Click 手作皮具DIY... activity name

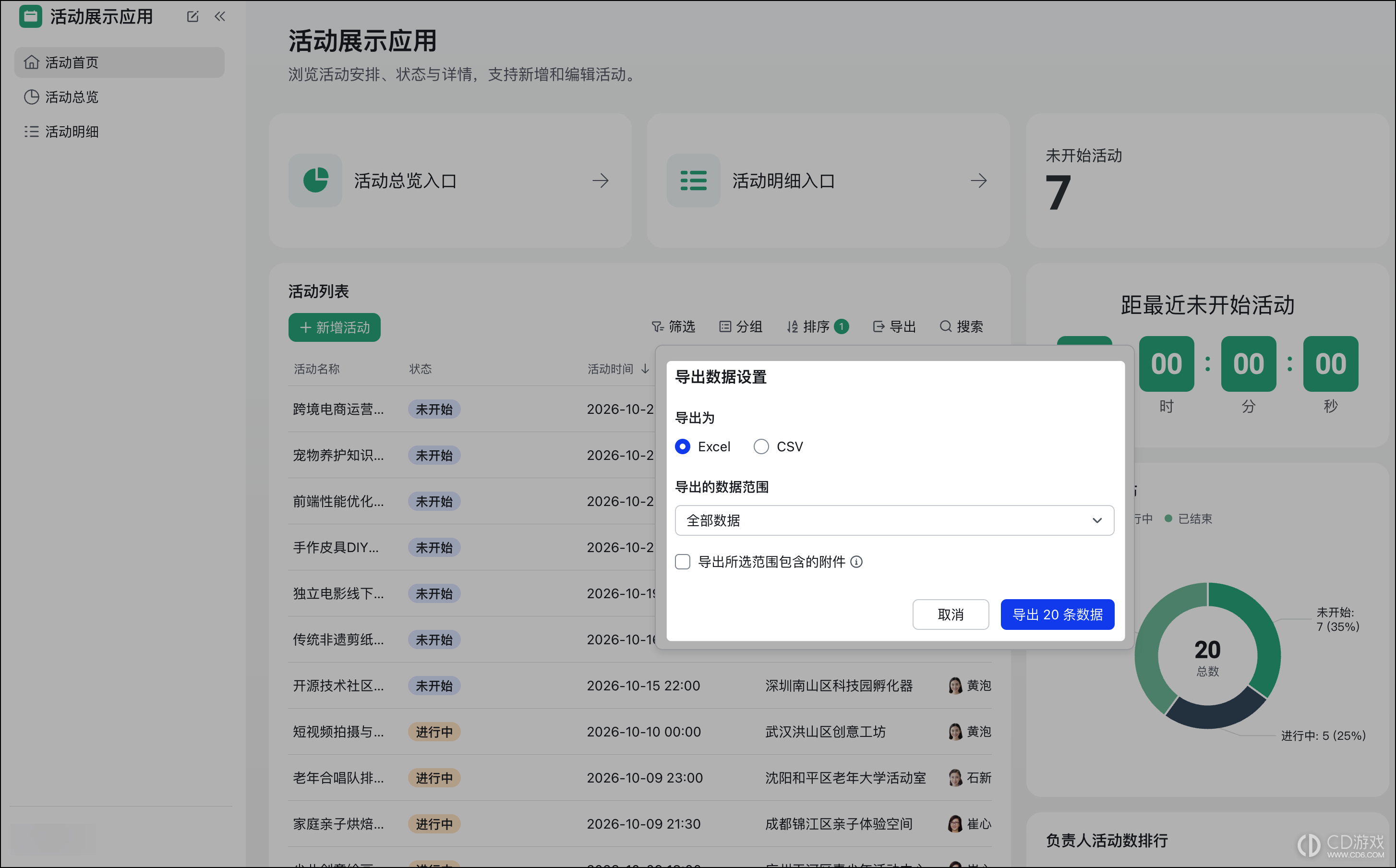(336, 547)
